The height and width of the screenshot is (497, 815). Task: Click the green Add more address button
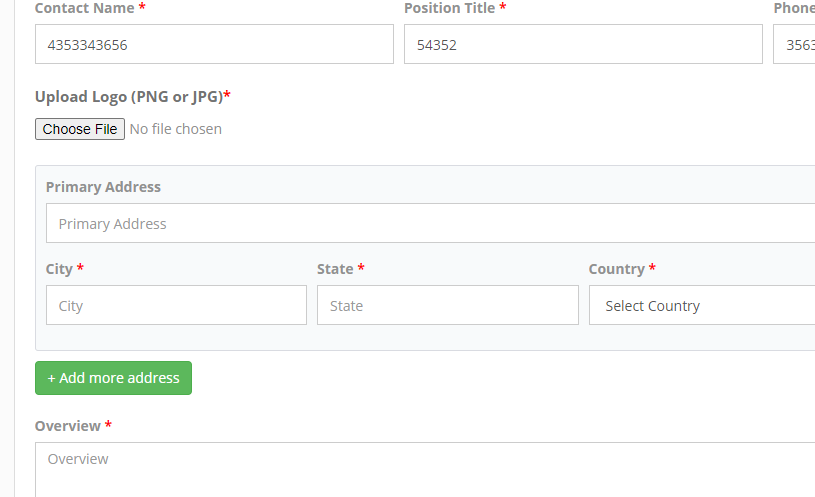coord(113,378)
